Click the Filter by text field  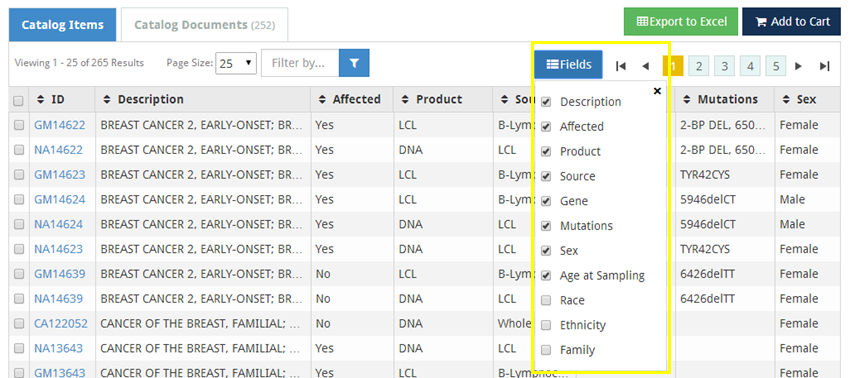tap(300, 63)
